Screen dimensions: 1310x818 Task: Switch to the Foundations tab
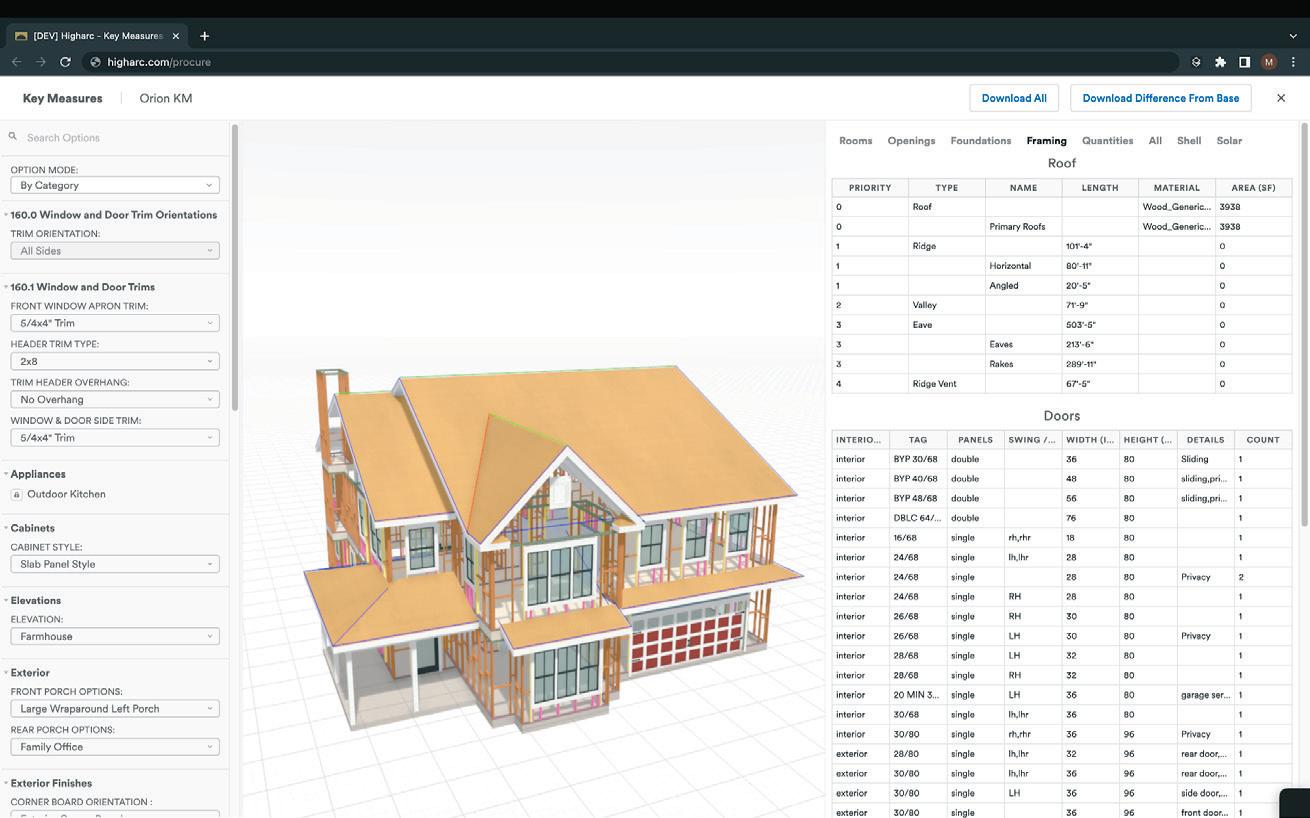(981, 141)
